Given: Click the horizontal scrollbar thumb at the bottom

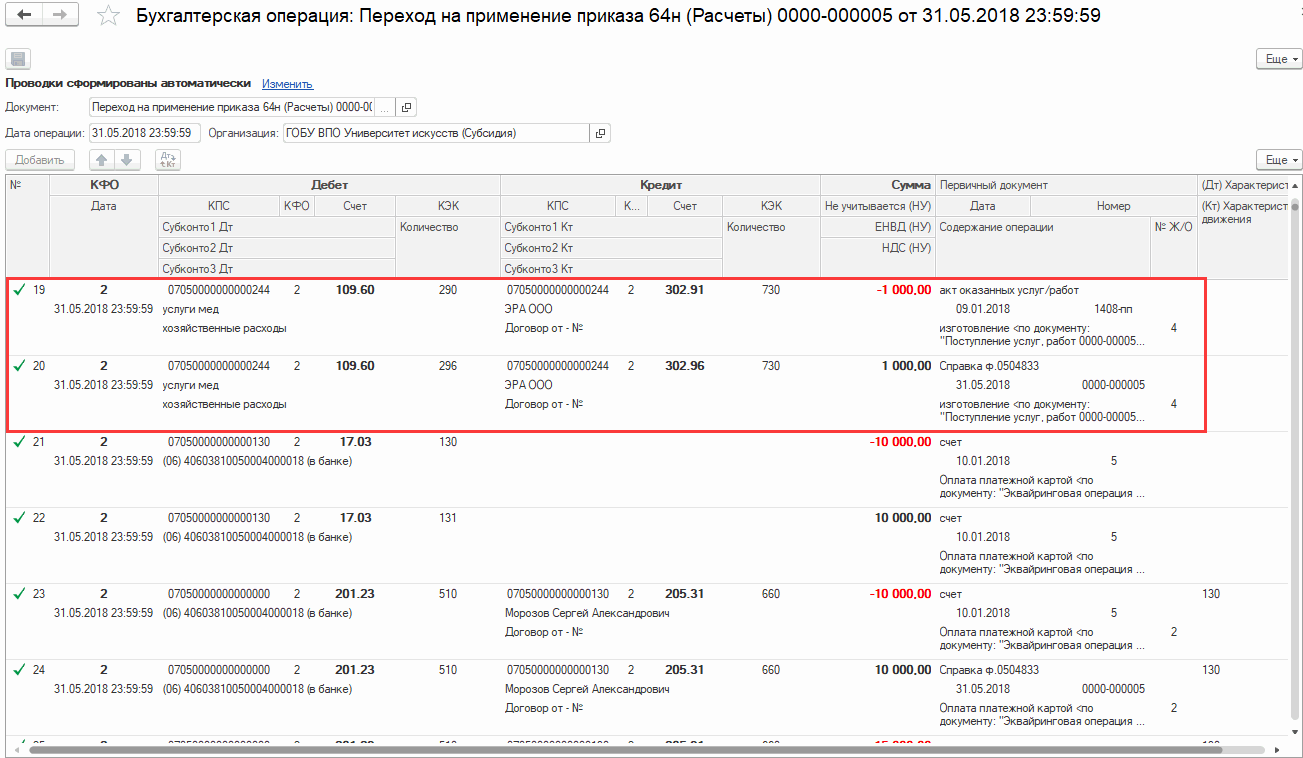Looking at the screenshot, I should [625, 748].
